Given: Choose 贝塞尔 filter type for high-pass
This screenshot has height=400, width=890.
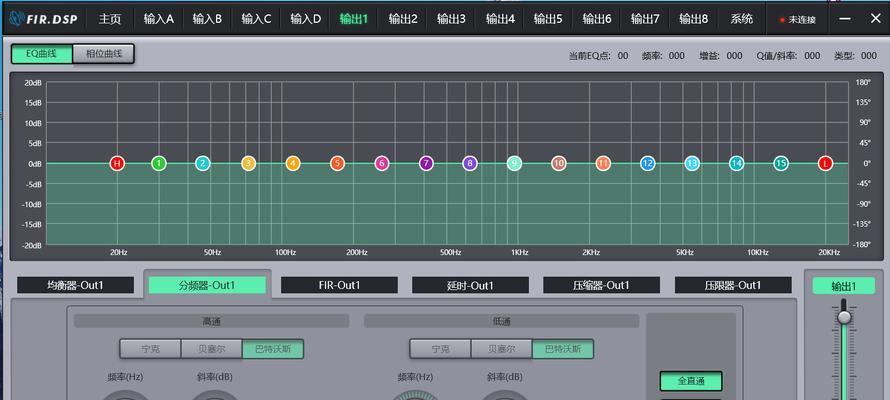Looking at the screenshot, I should click(212, 349).
